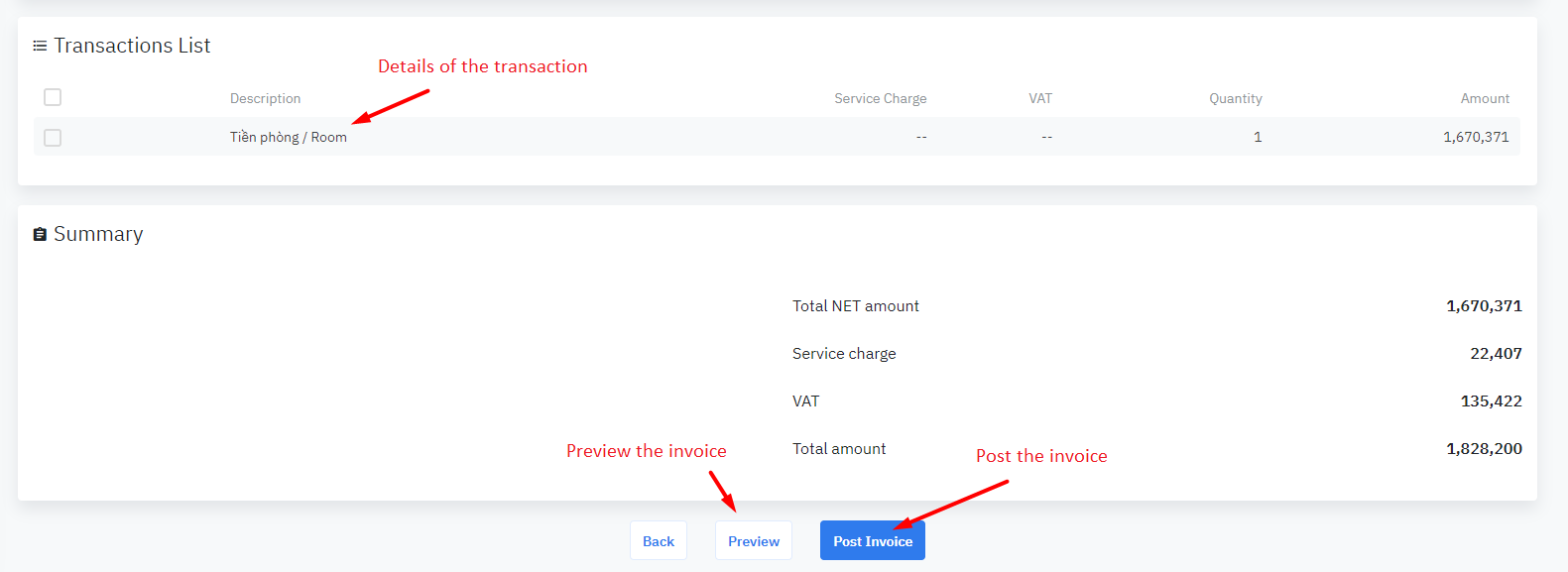
Task: Click the Summary clipboard icon
Action: [x=40, y=234]
